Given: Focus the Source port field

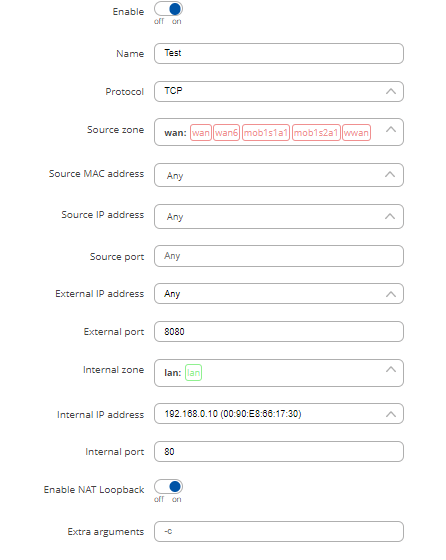Looking at the screenshot, I should 279,256.
